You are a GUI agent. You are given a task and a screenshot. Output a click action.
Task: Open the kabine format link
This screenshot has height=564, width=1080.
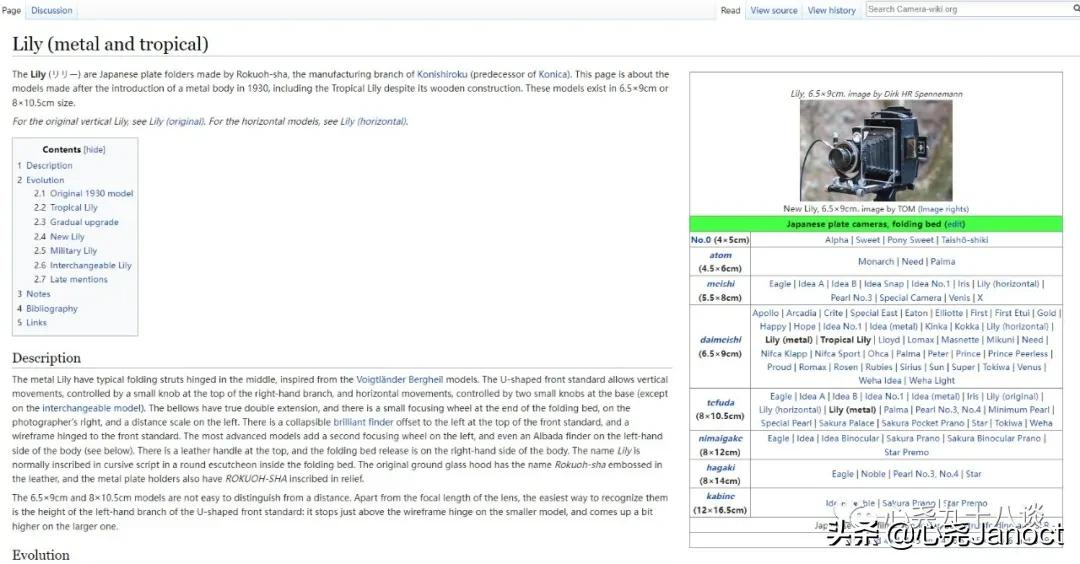(x=720, y=496)
